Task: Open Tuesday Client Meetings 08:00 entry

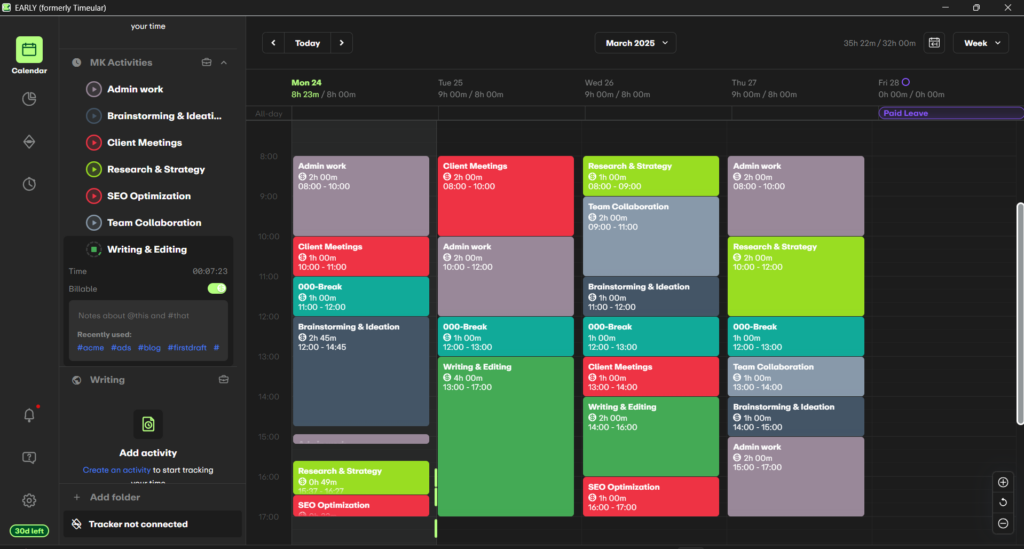Action: 506,196
